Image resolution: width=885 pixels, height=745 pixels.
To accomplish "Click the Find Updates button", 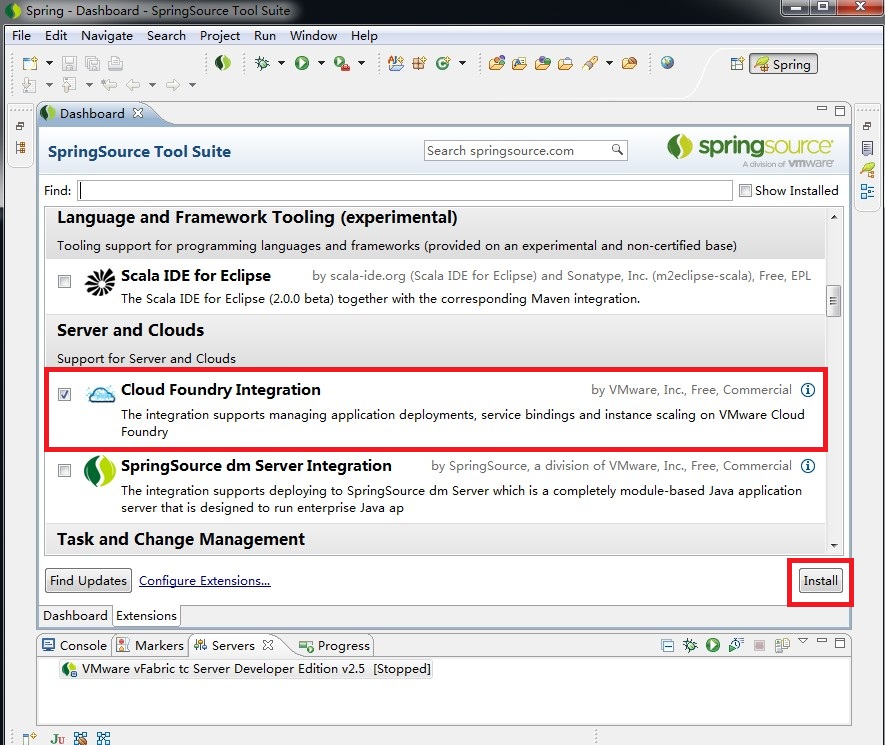I will tap(88, 580).
